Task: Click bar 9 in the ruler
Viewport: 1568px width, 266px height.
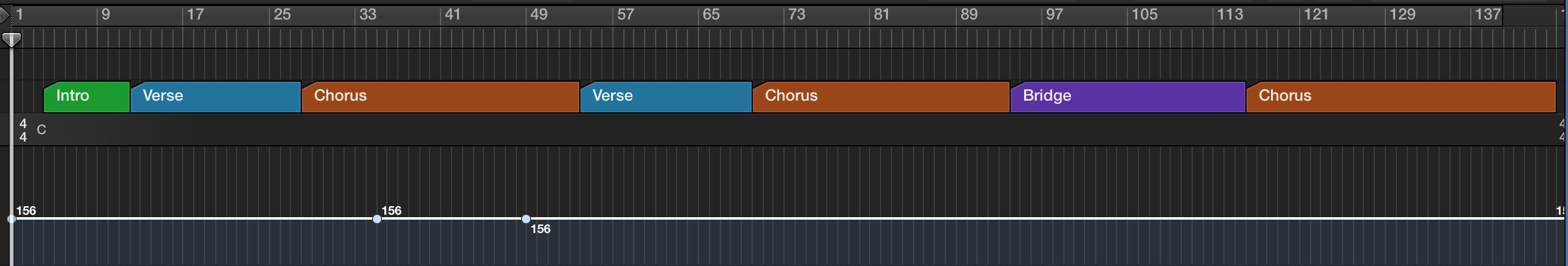Action: 106,14
